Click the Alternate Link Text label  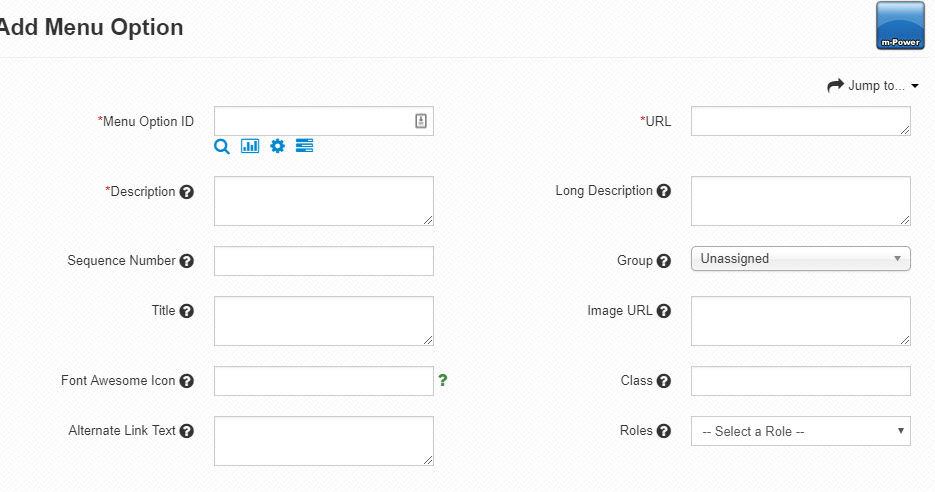[122, 431]
